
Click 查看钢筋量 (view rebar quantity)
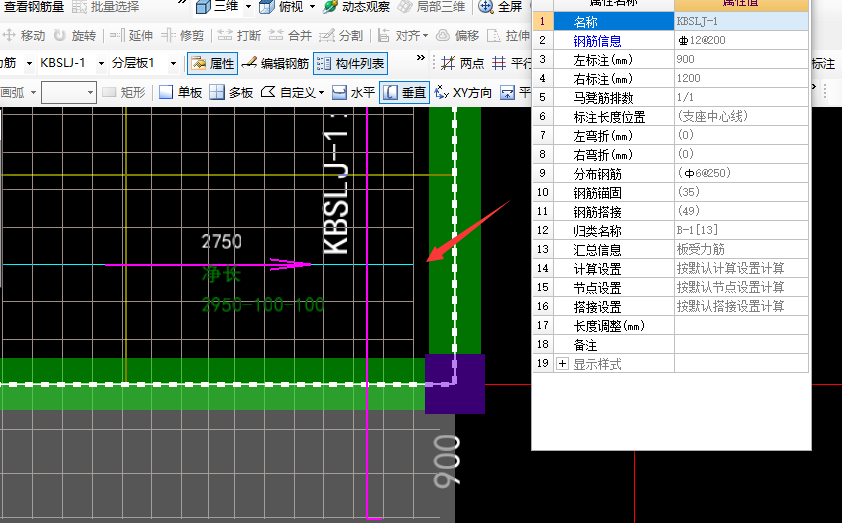[x=33, y=6]
